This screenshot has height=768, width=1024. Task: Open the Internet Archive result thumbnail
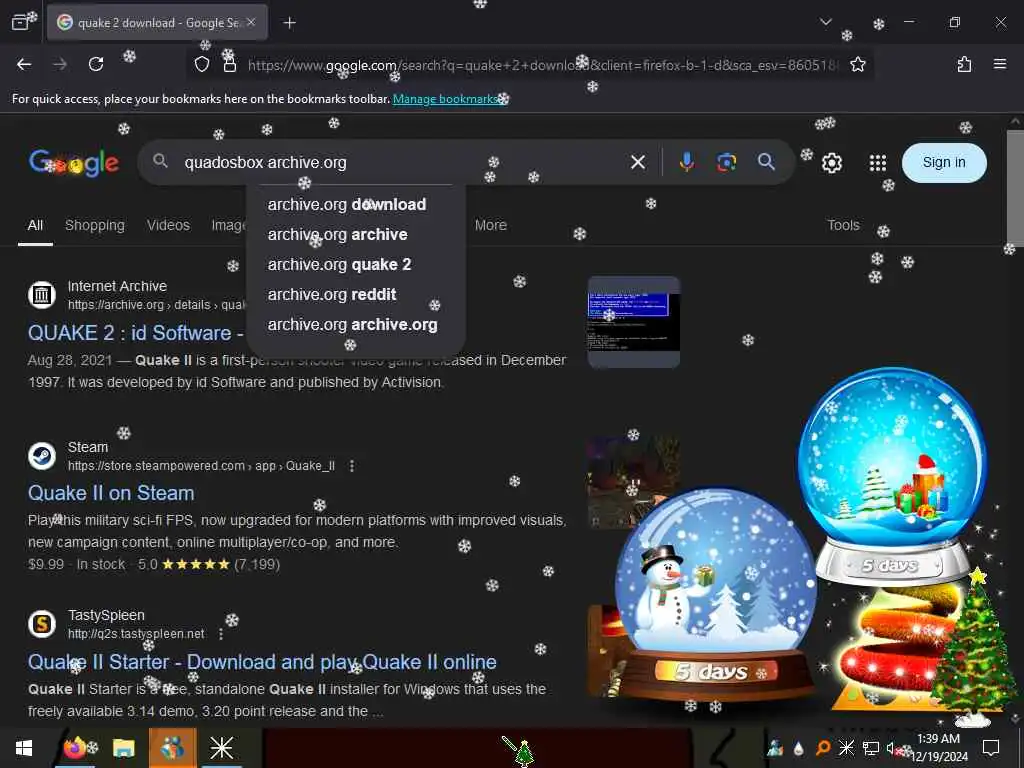tap(633, 322)
